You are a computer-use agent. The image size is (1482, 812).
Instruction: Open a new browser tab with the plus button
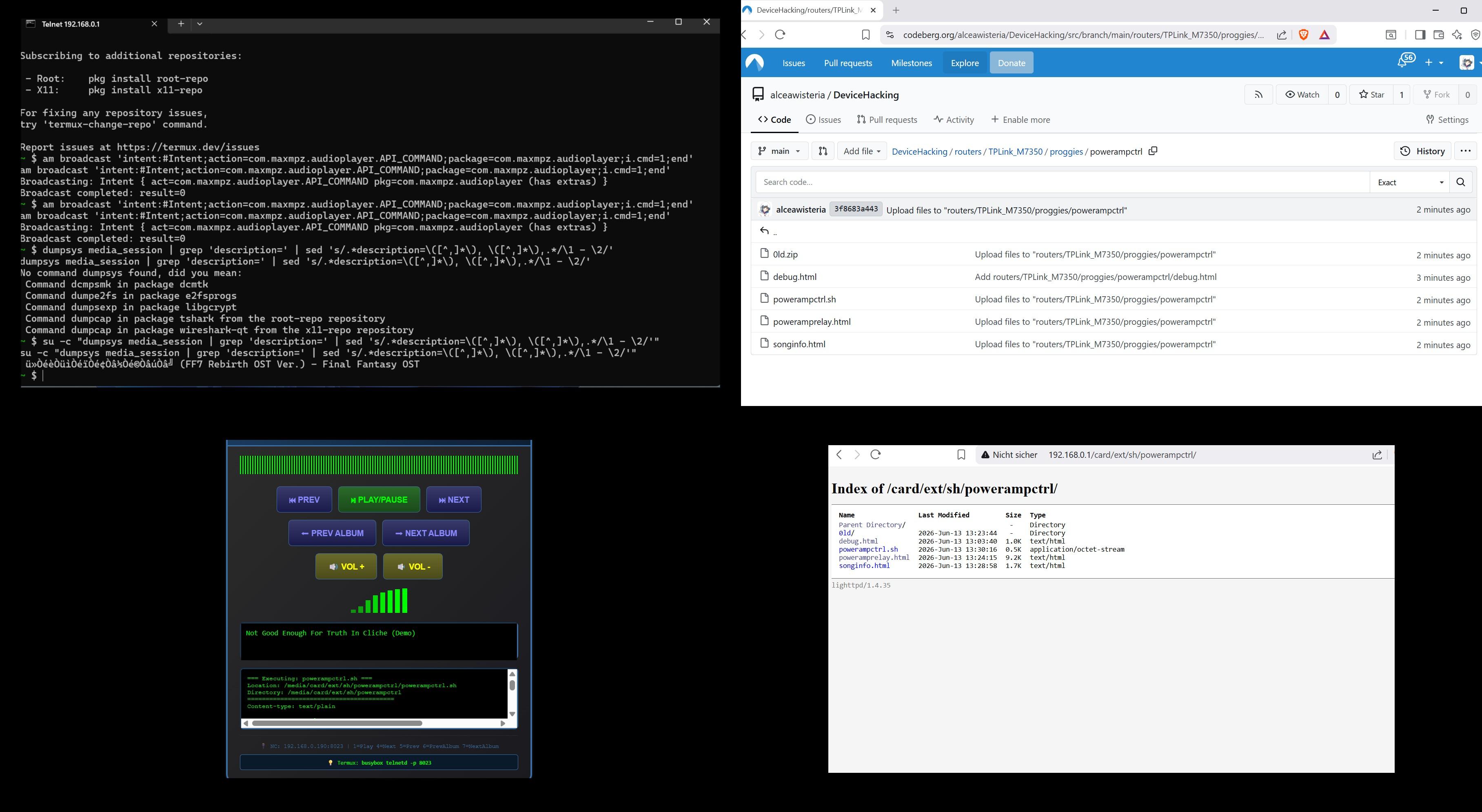(x=896, y=10)
